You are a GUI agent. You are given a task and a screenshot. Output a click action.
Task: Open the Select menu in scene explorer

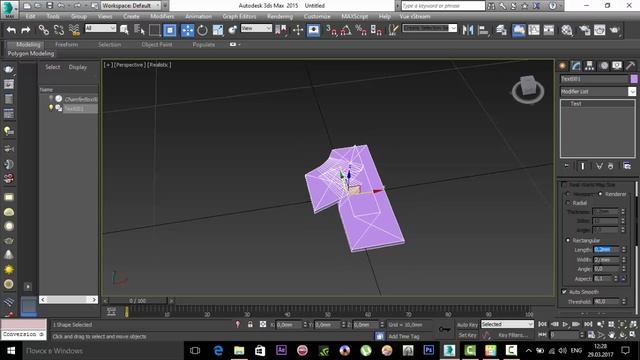(53, 67)
